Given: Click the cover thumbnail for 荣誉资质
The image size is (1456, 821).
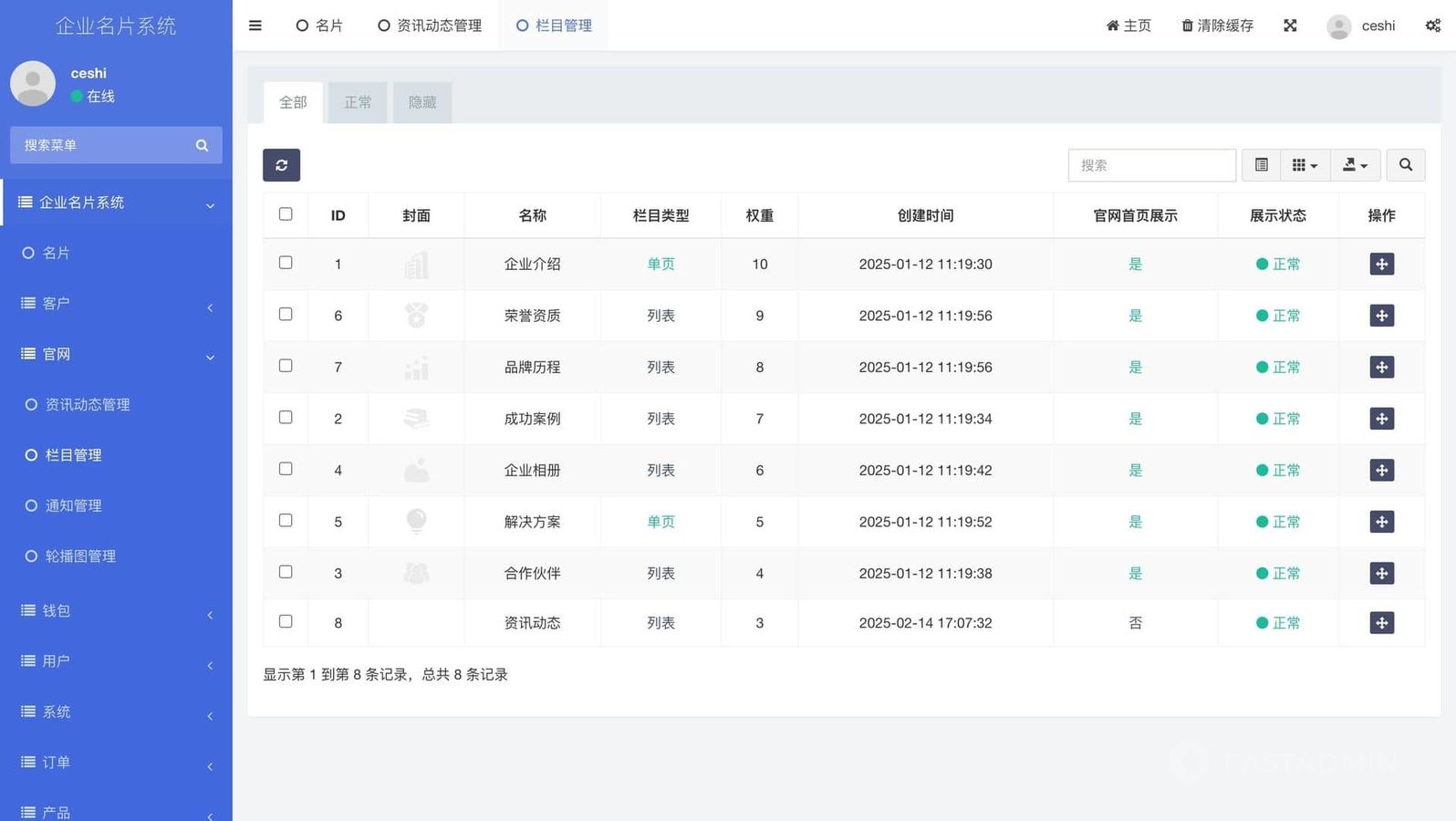Looking at the screenshot, I should pos(416,316).
